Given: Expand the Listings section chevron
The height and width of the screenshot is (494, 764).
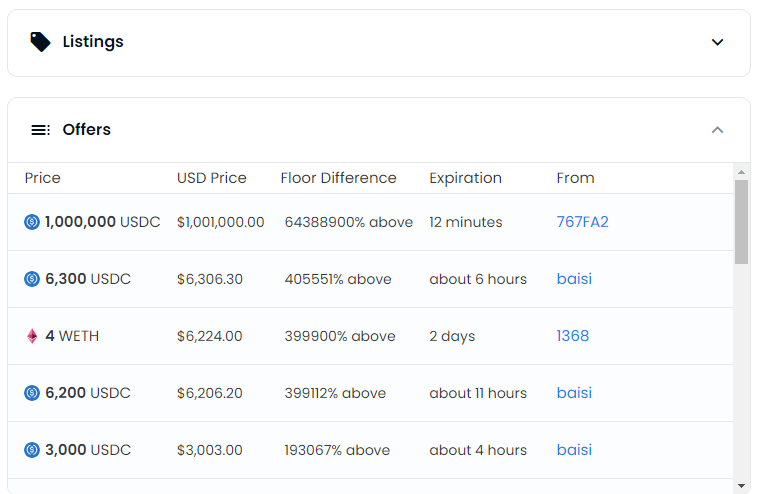Looking at the screenshot, I should coord(717,42).
